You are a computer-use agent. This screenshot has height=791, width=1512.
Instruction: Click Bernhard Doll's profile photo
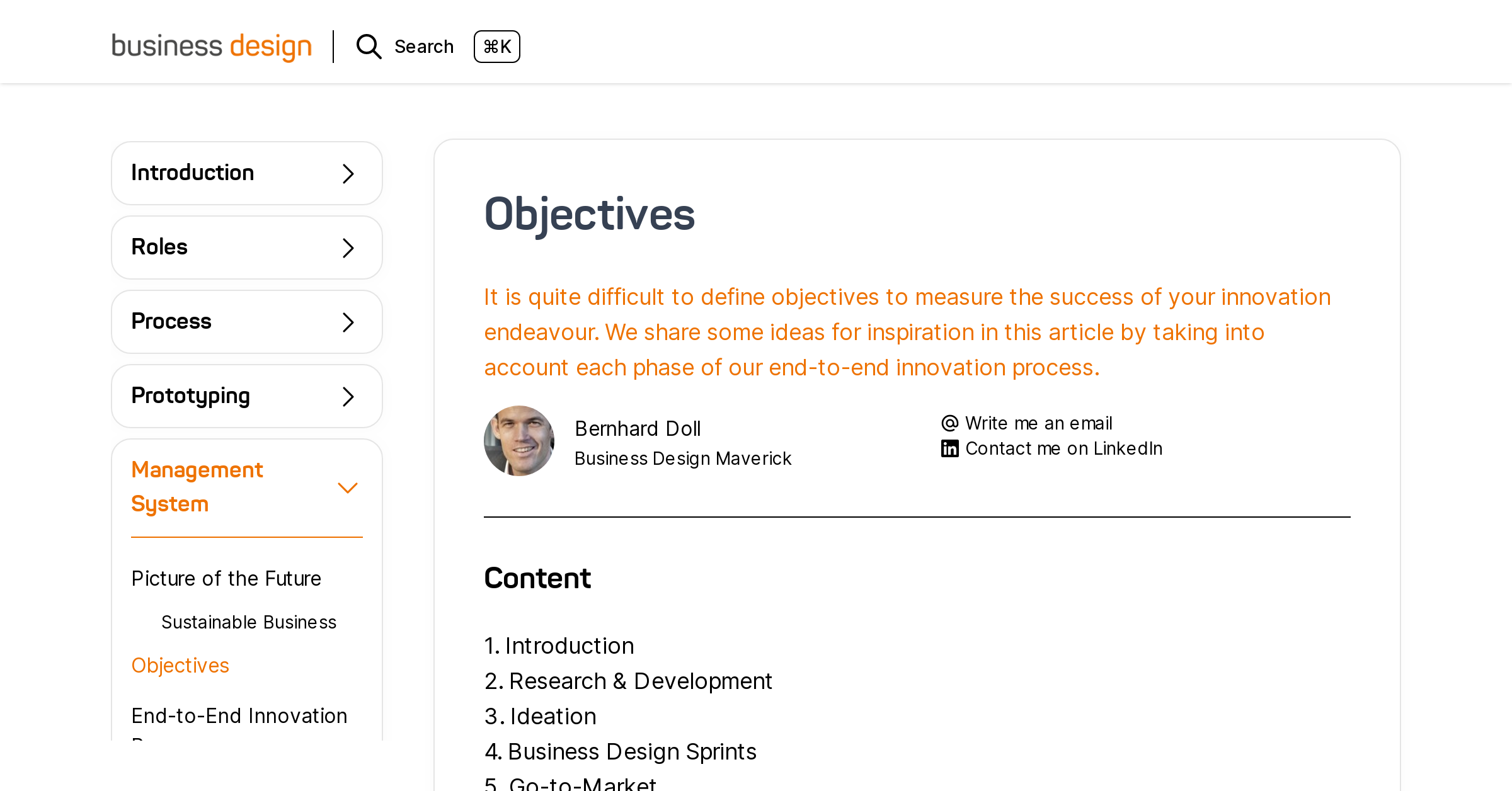pos(519,441)
